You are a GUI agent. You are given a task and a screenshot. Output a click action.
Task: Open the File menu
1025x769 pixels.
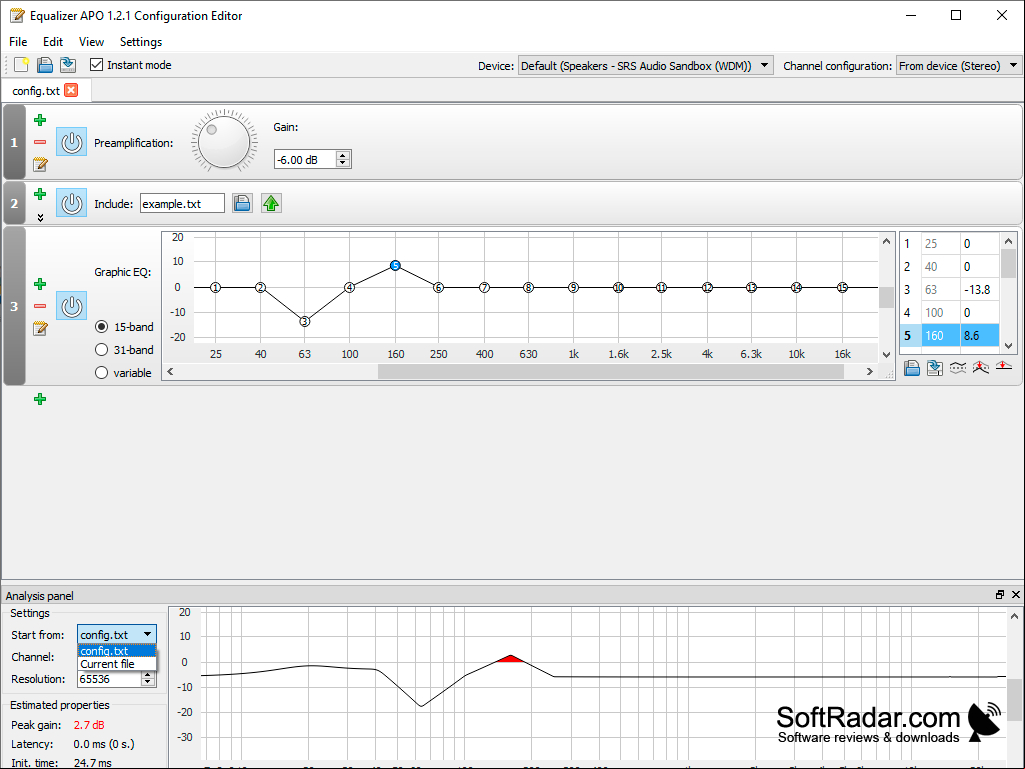pos(18,42)
